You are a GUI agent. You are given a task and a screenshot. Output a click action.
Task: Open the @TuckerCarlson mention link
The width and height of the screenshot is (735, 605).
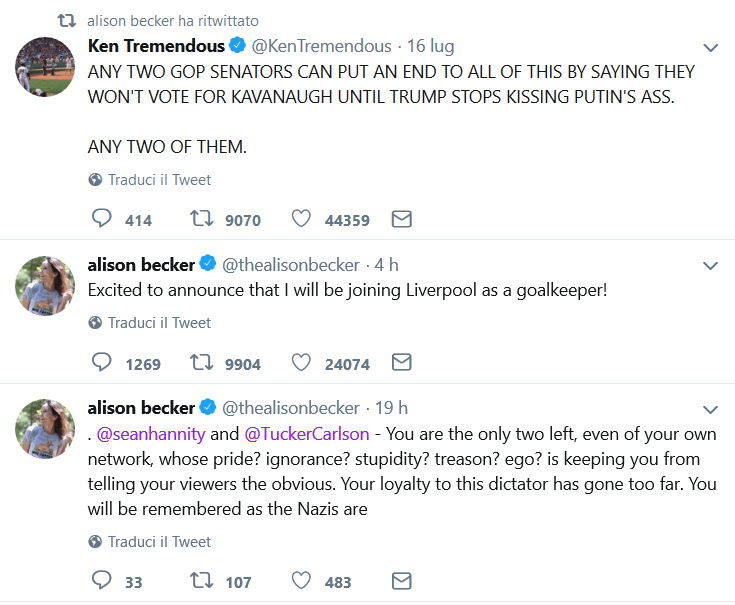[x=307, y=434]
